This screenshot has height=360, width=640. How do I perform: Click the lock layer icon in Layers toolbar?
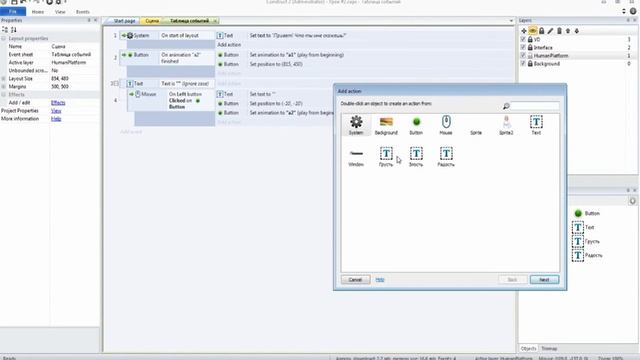(542, 31)
